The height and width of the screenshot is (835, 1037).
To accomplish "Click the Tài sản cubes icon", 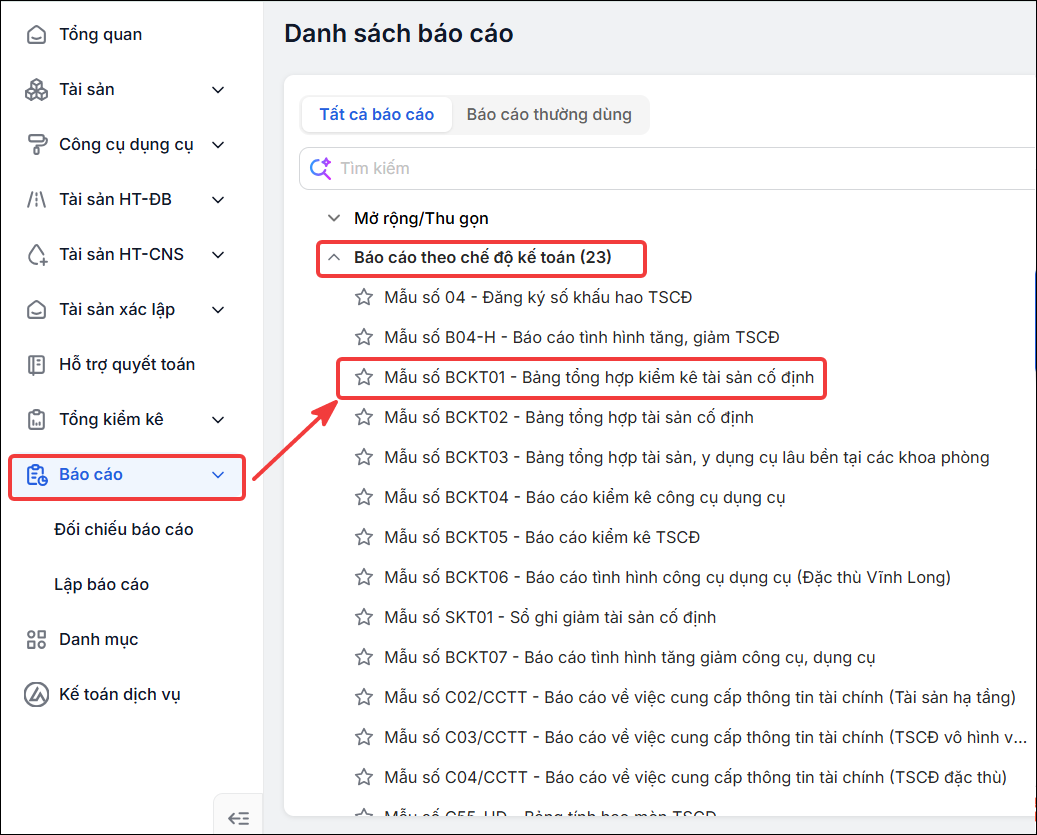I will 36,89.
